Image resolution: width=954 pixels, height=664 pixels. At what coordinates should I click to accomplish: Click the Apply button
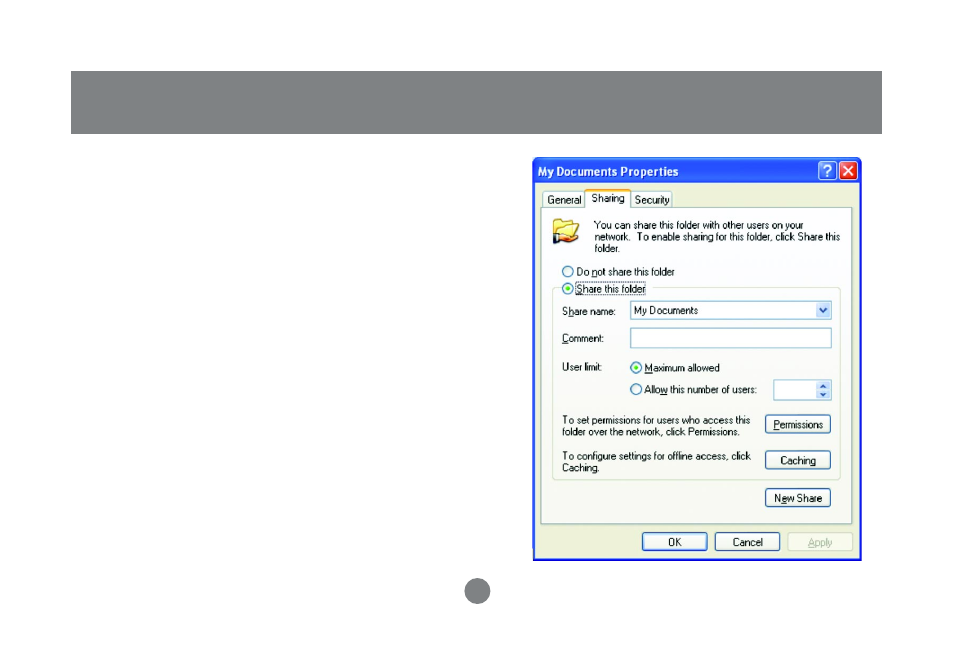pos(820,542)
